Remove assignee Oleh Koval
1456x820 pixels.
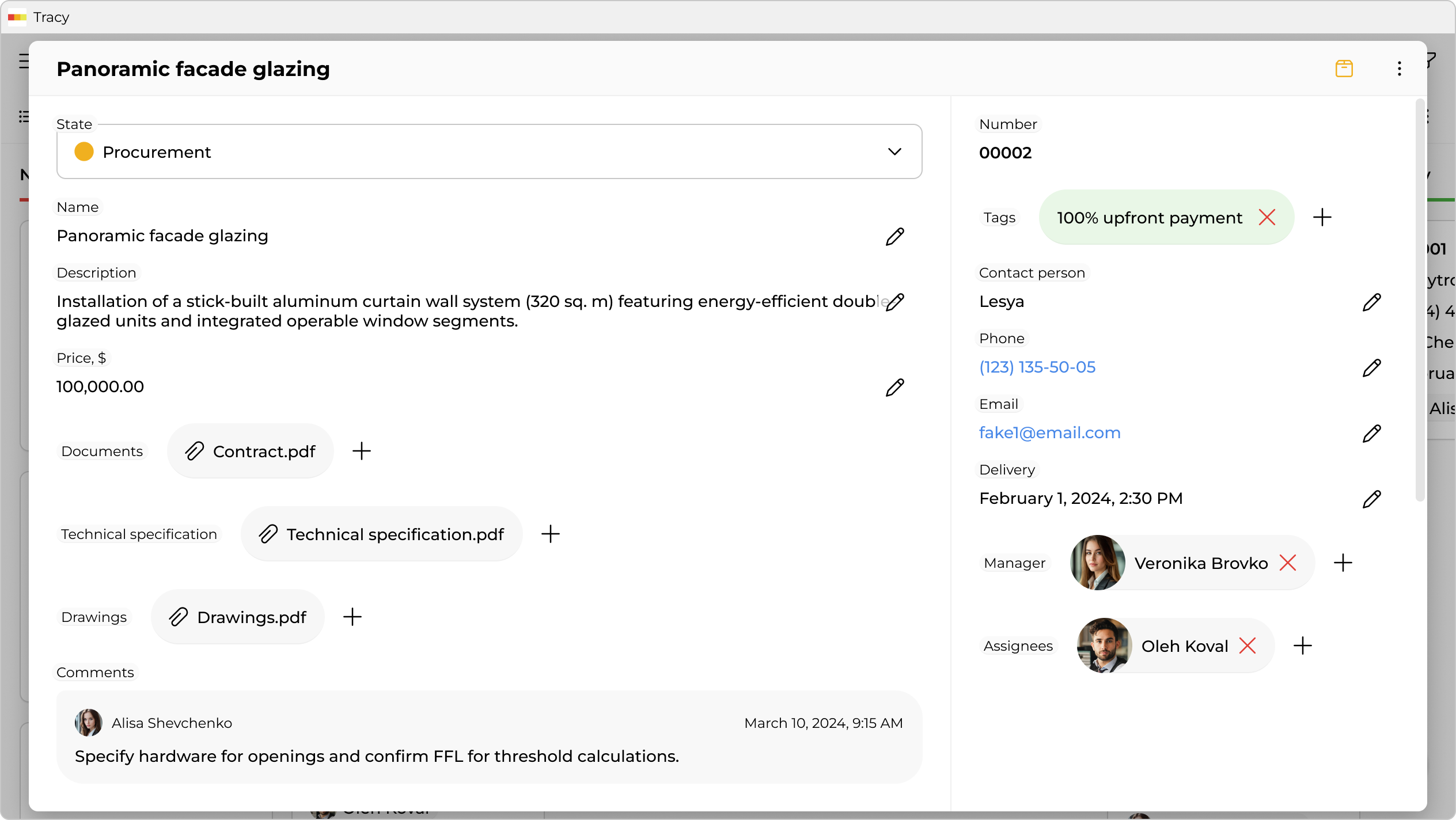point(1247,646)
